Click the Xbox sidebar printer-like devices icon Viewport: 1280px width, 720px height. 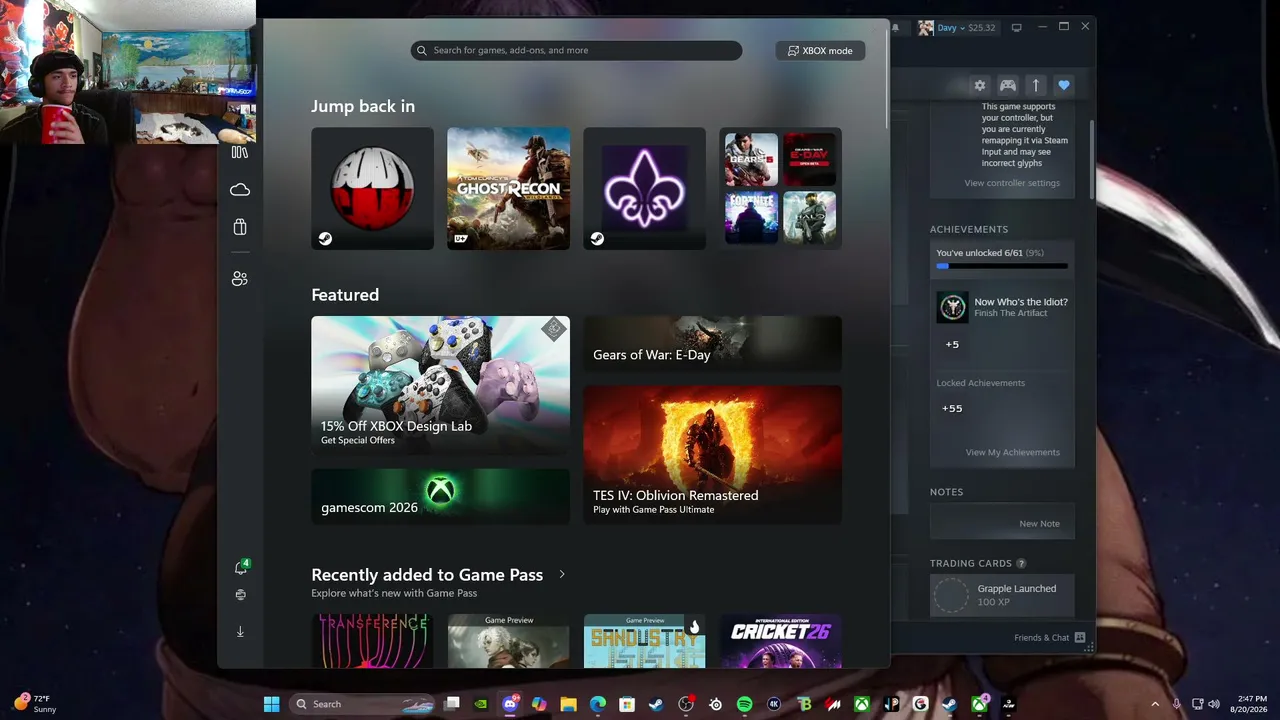240,595
